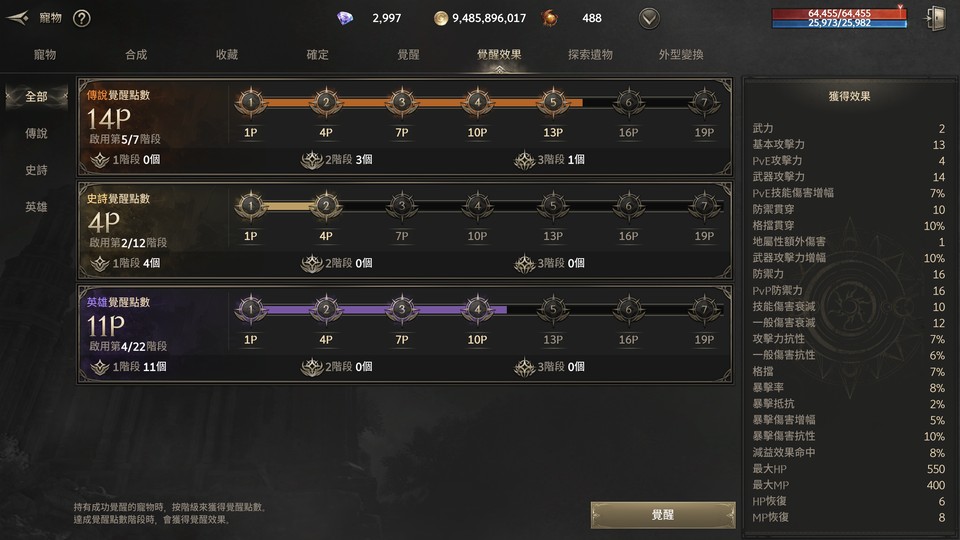Select stage 2 node in 史詩 awakening track
The width and height of the screenshot is (960, 540).
326,206
